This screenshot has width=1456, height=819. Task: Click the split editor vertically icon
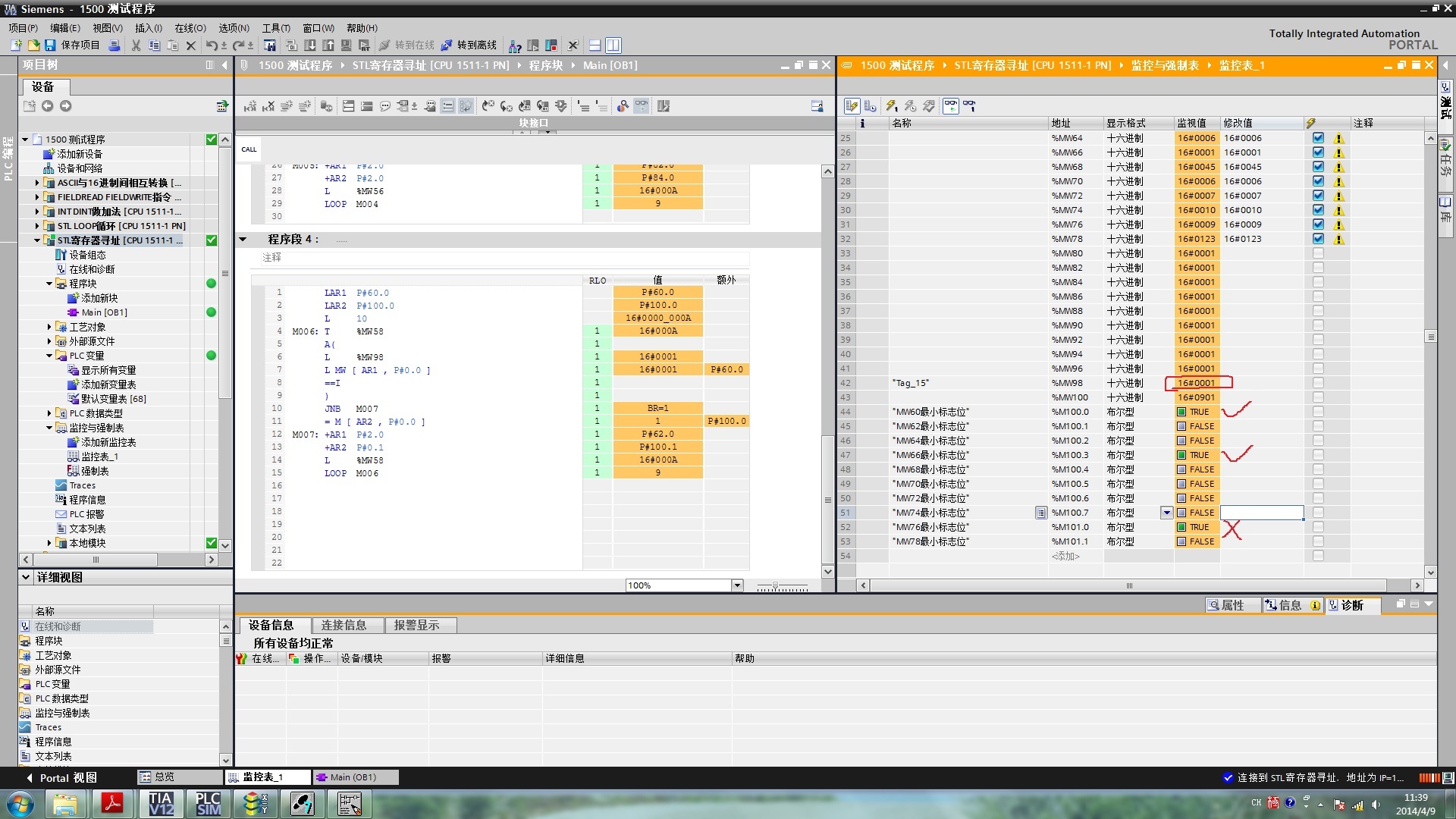[613, 45]
